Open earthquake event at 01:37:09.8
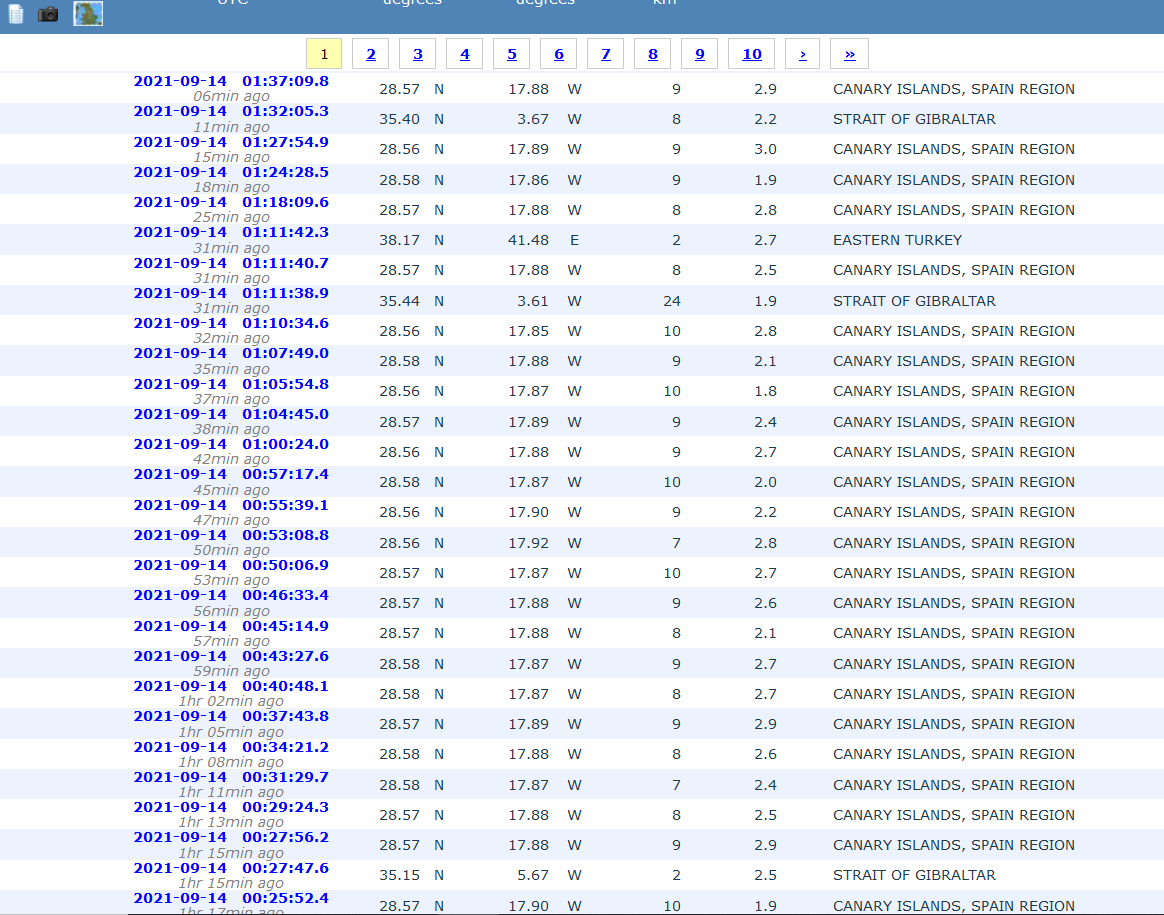The width and height of the screenshot is (1164, 915). (231, 81)
